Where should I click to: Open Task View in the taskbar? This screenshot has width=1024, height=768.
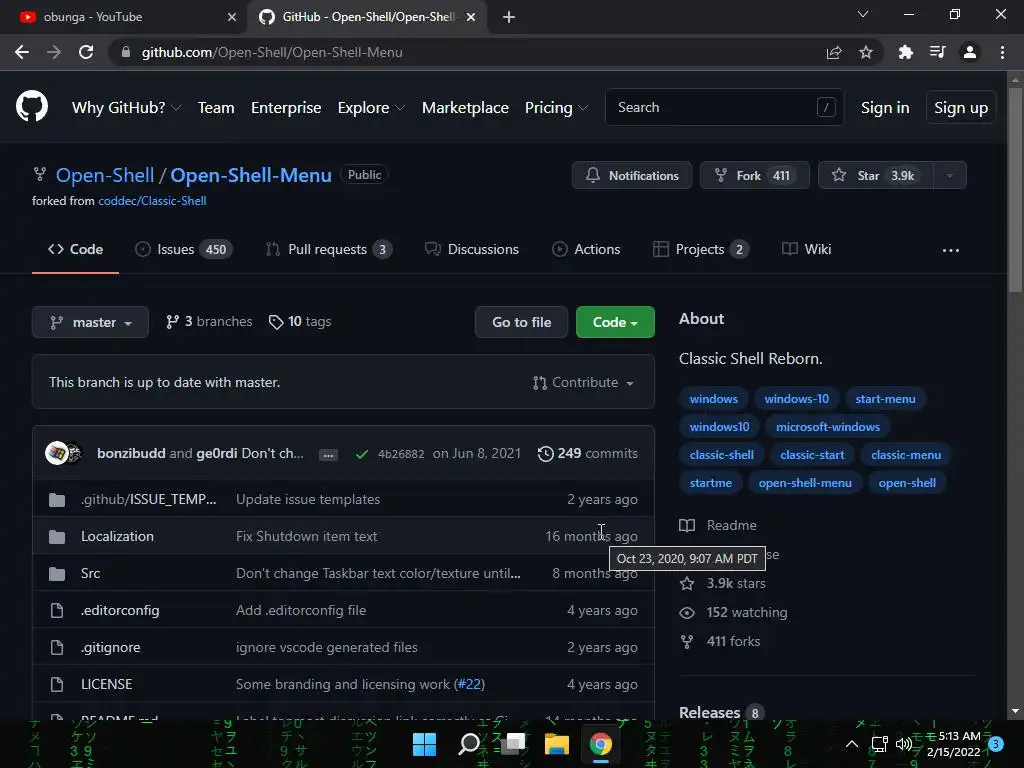[x=513, y=744]
